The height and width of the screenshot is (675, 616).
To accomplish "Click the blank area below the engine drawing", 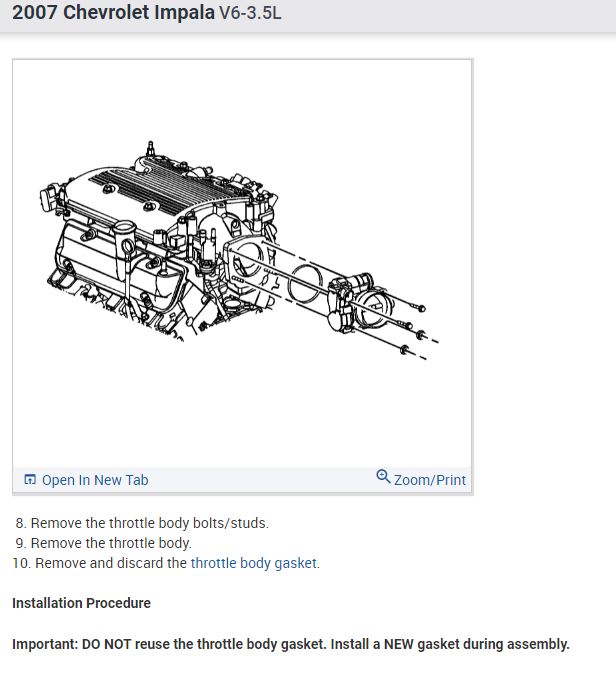I will pyautogui.click(x=242, y=413).
